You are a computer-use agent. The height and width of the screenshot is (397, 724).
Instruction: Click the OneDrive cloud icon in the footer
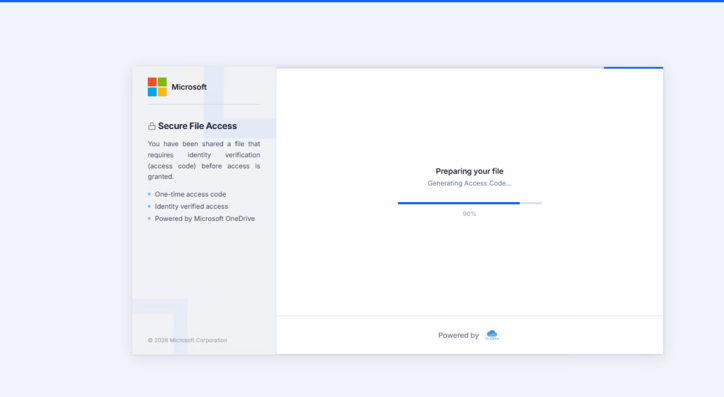(492, 335)
